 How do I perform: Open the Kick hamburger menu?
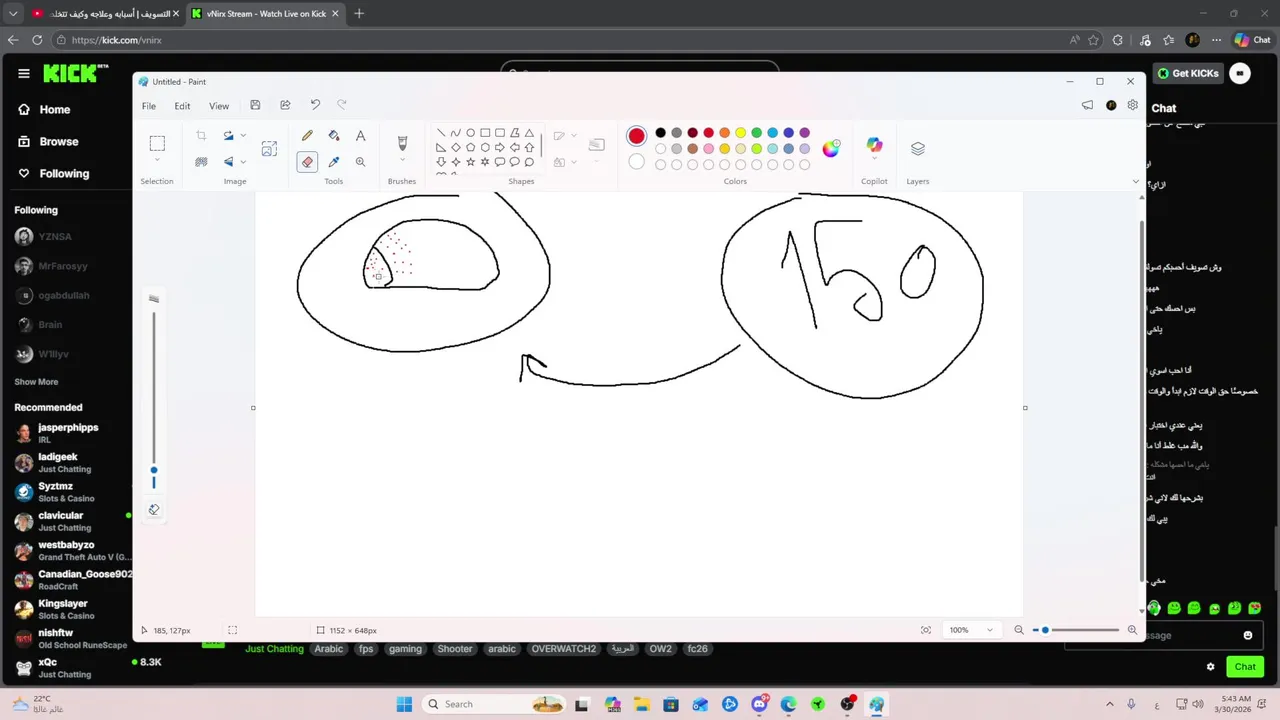(23, 73)
